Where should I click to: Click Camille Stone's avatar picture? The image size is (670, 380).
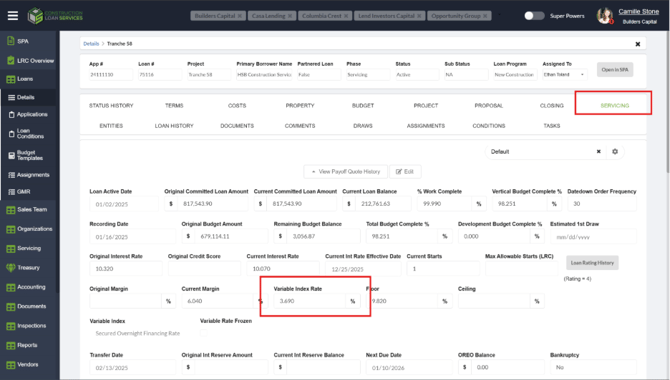tap(605, 16)
